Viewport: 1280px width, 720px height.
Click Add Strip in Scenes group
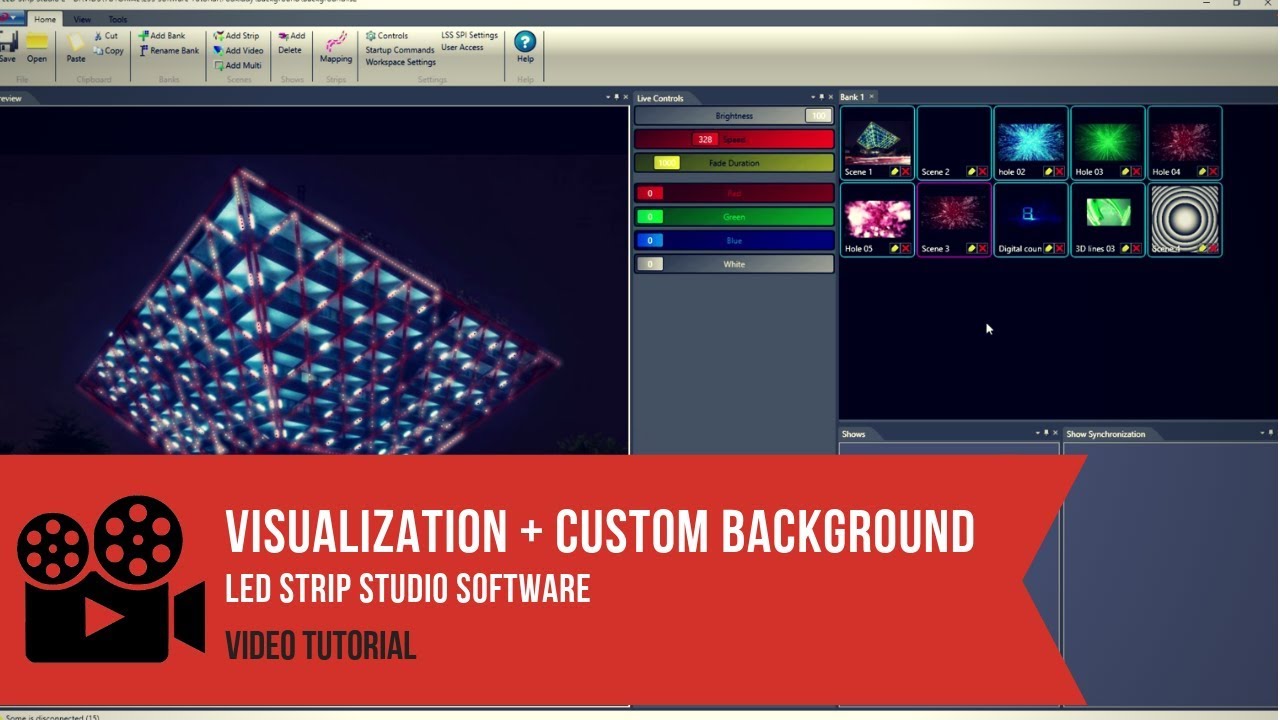(x=236, y=36)
